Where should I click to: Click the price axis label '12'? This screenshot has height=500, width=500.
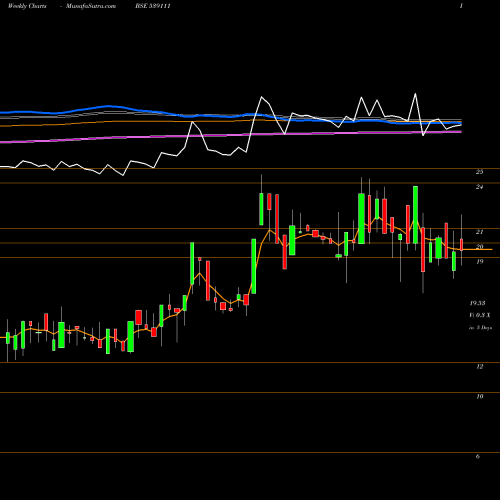click(479, 367)
